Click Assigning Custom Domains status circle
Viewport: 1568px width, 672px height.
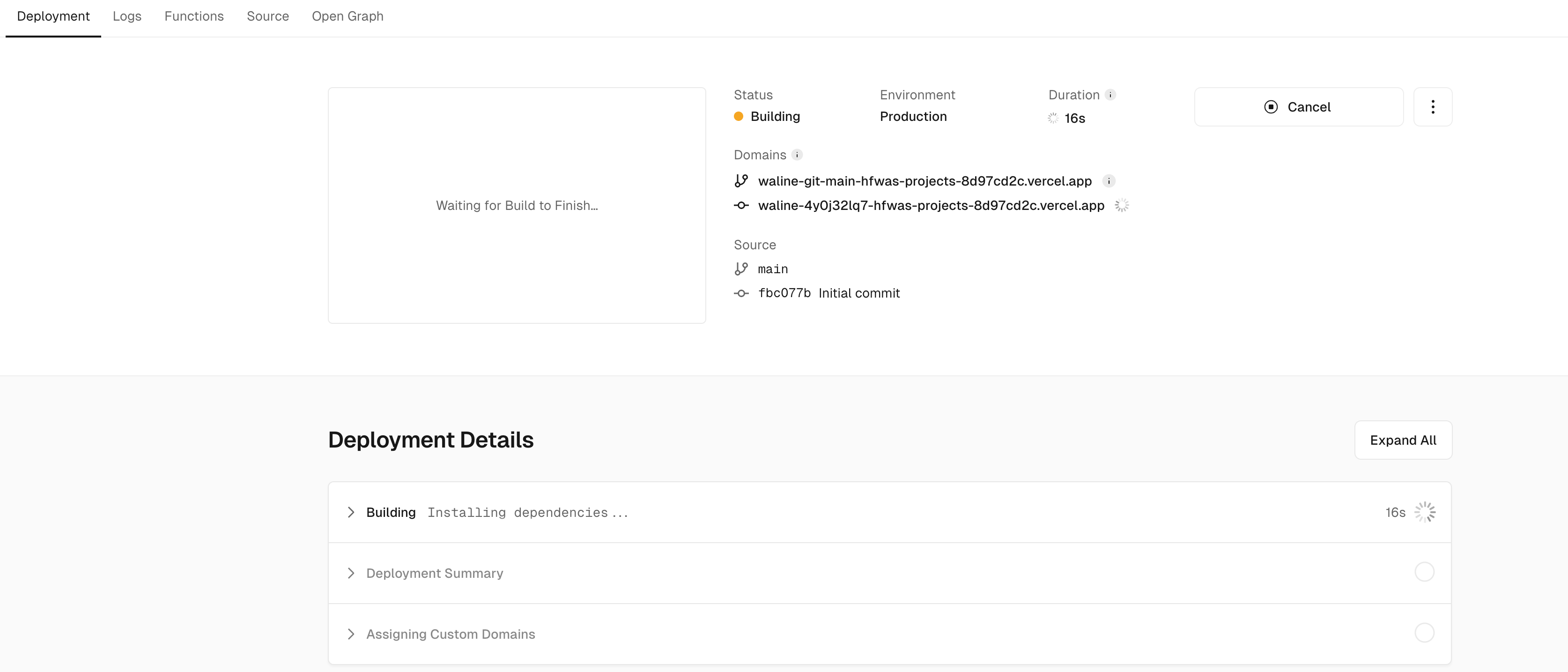1424,633
